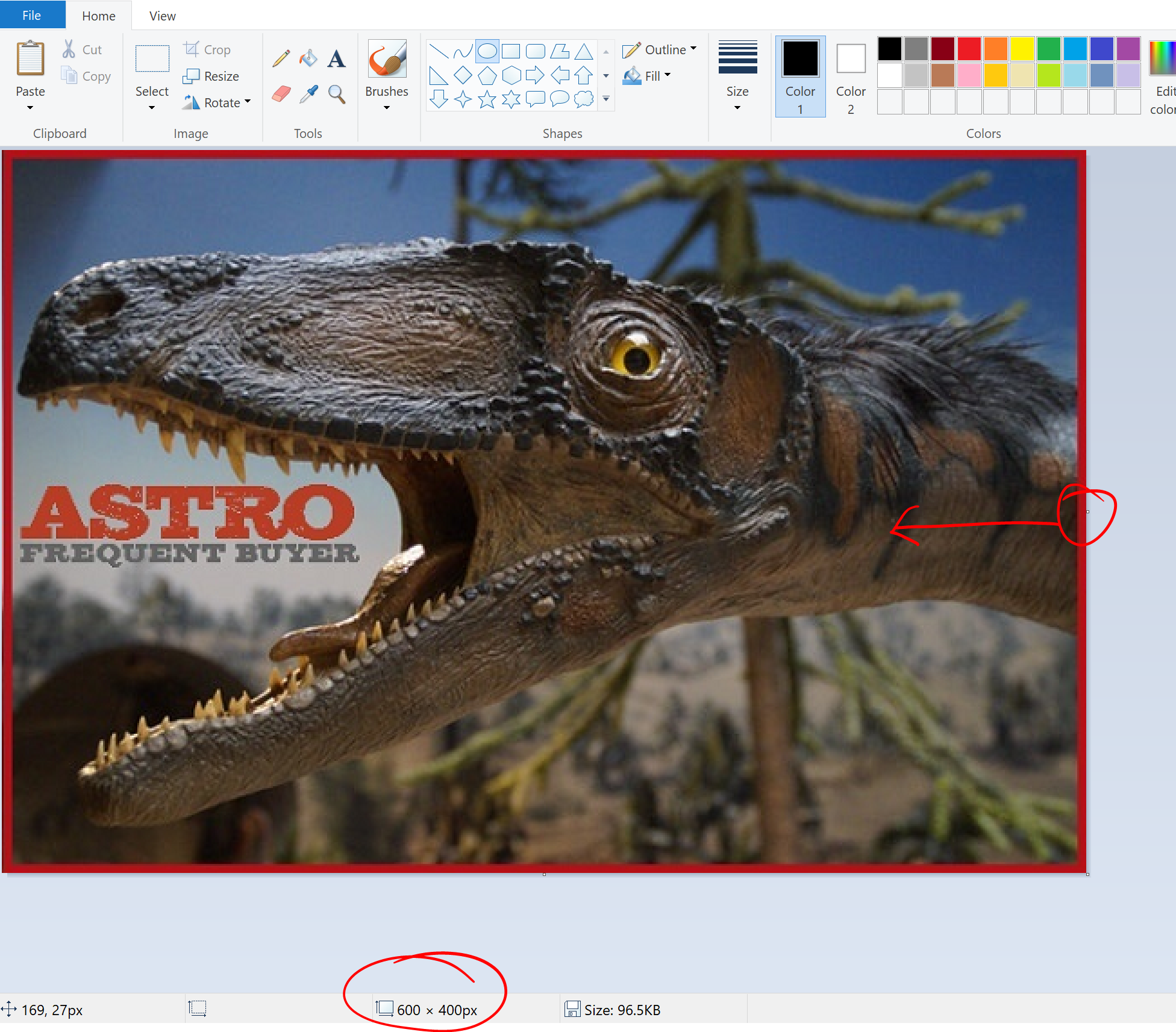The image size is (1176, 1032).
Task: Select the Magnifier tool
Action: click(336, 94)
